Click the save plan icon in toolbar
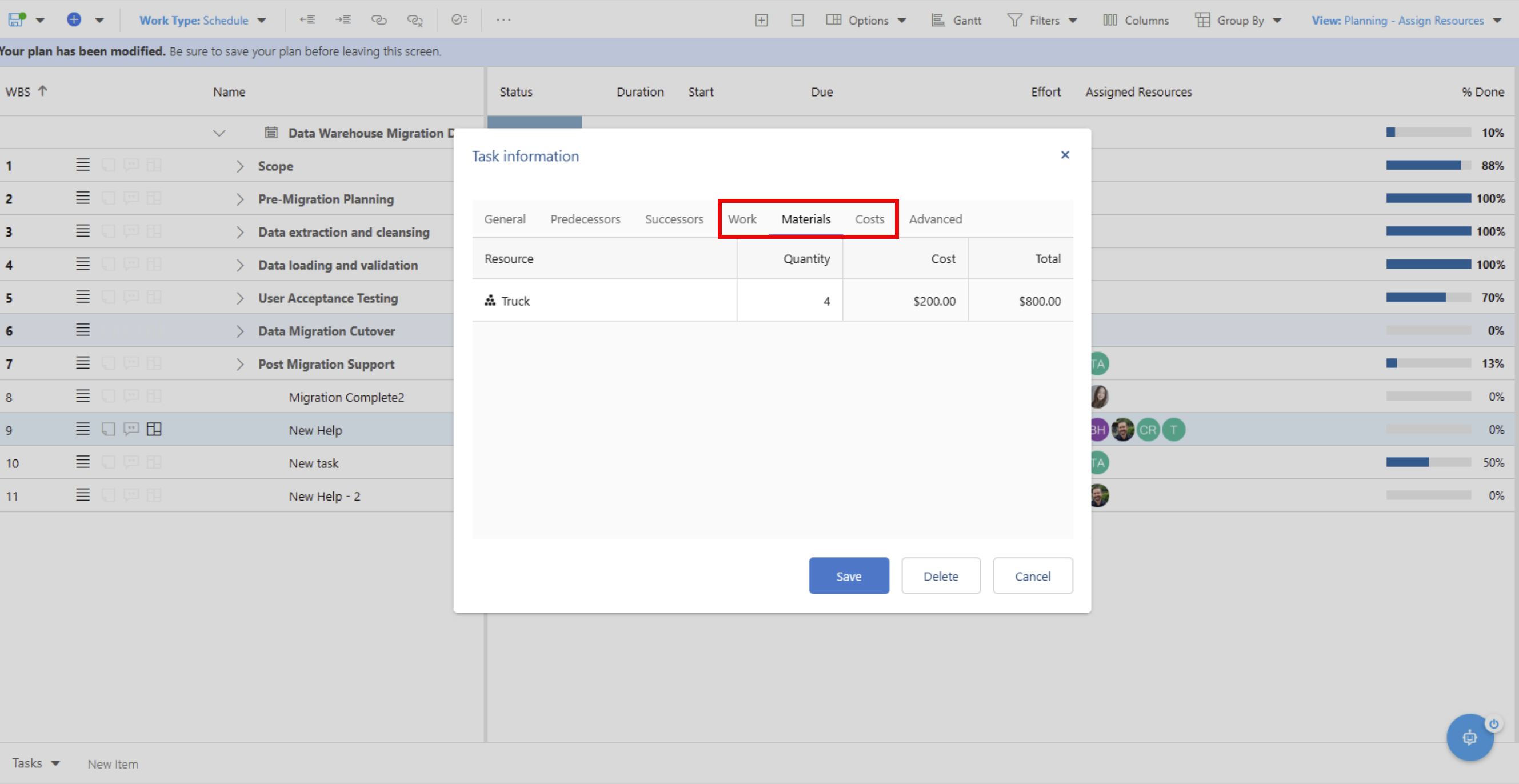 coord(17,19)
